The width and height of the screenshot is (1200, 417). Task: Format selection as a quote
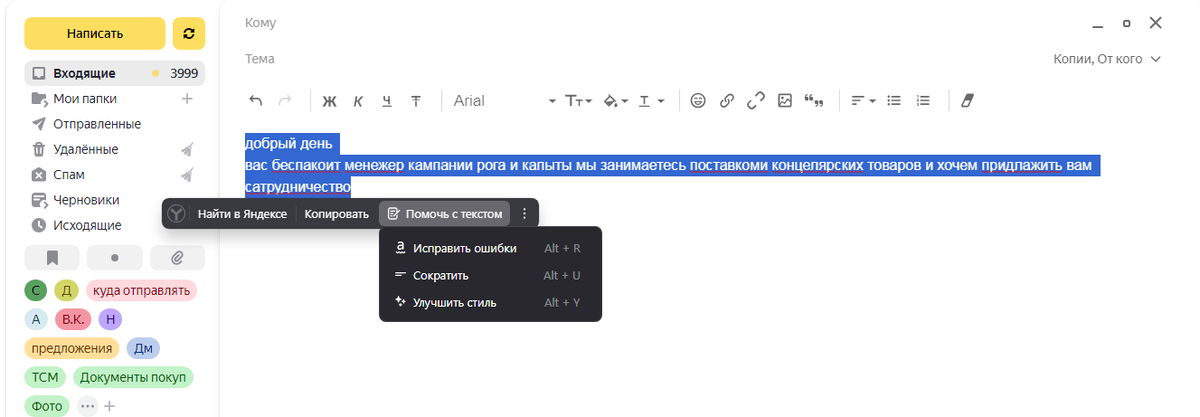tap(814, 100)
